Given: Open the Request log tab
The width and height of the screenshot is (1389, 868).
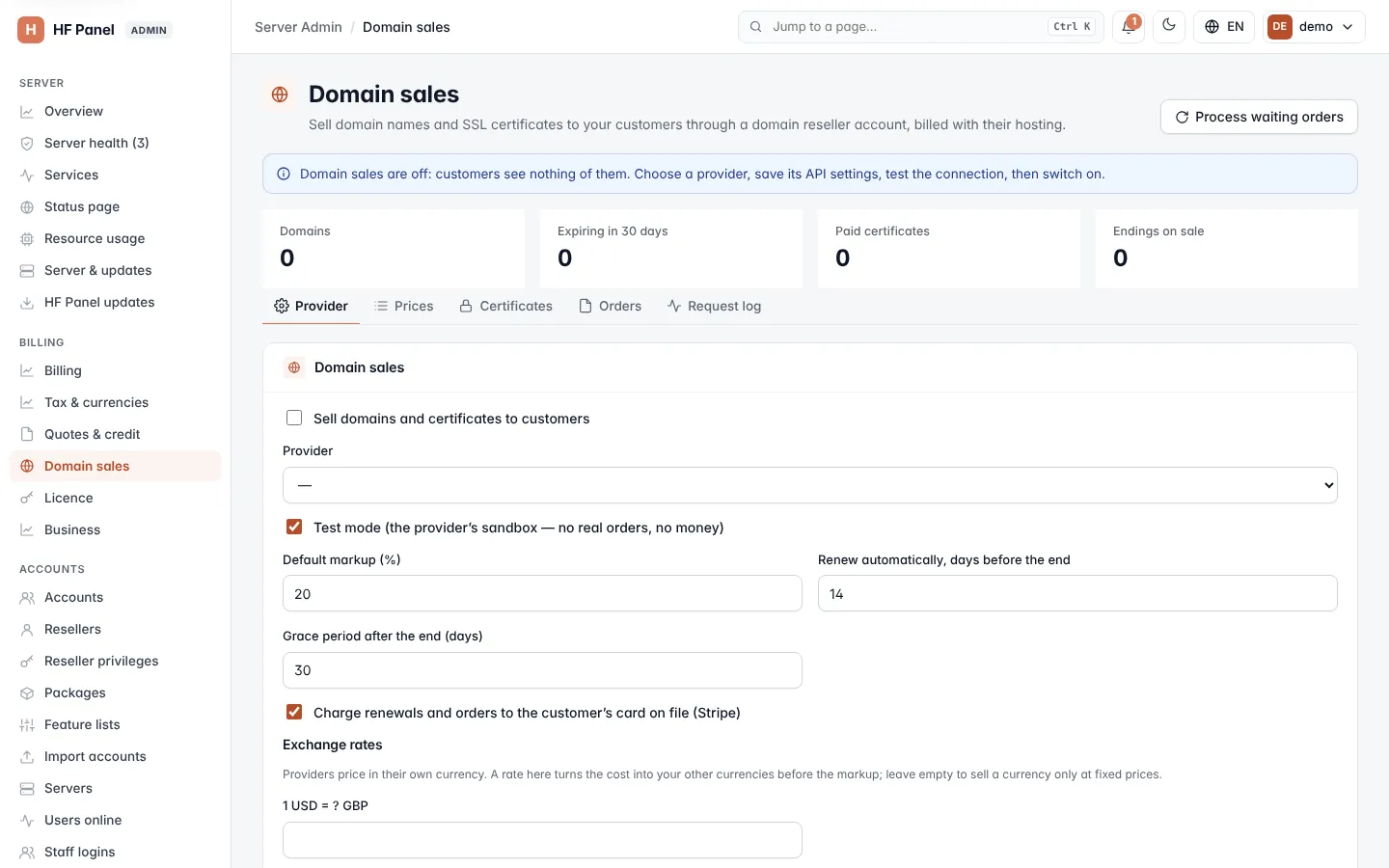Looking at the screenshot, I should click(715, 306).
